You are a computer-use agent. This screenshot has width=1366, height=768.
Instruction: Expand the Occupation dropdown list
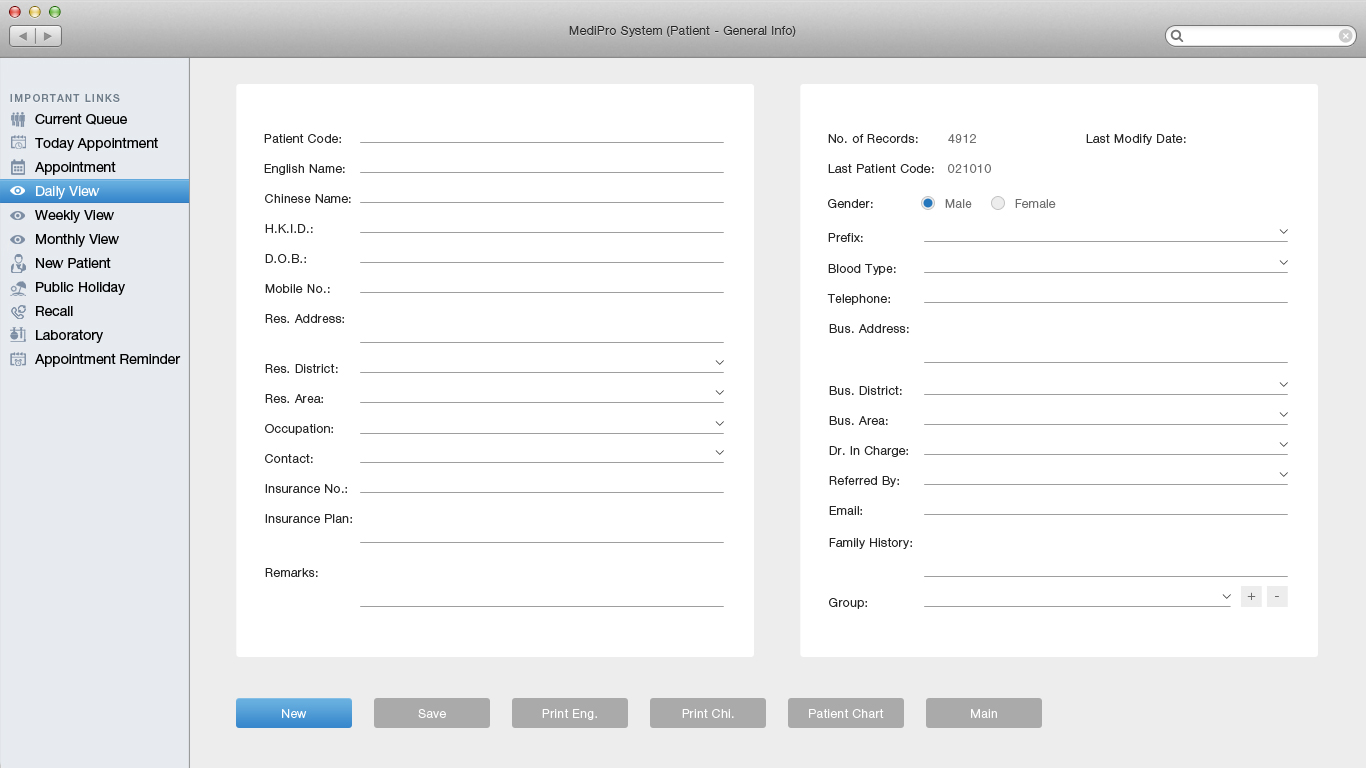(x=719, y=423)
